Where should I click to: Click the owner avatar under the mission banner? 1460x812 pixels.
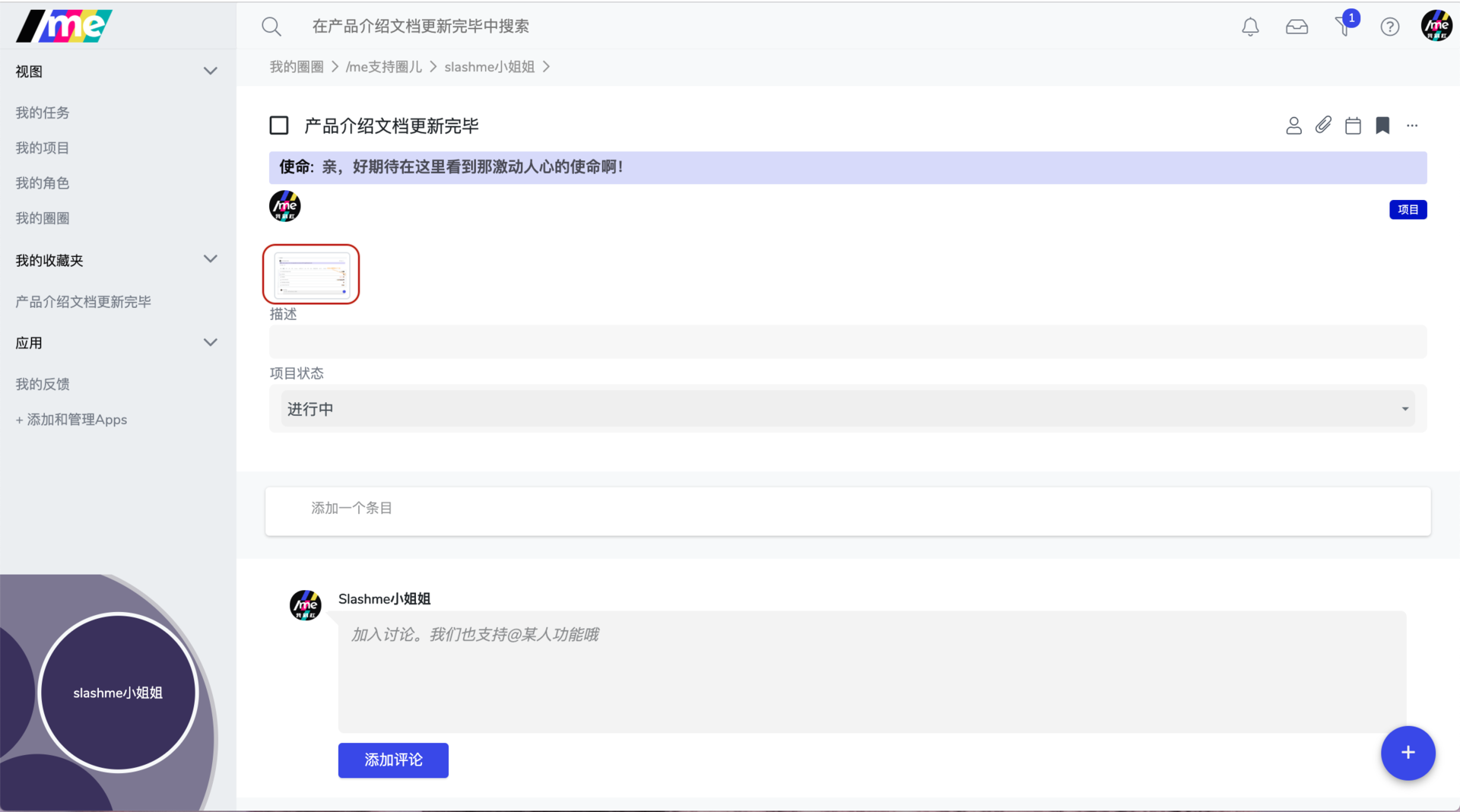[x=285, y=206]
